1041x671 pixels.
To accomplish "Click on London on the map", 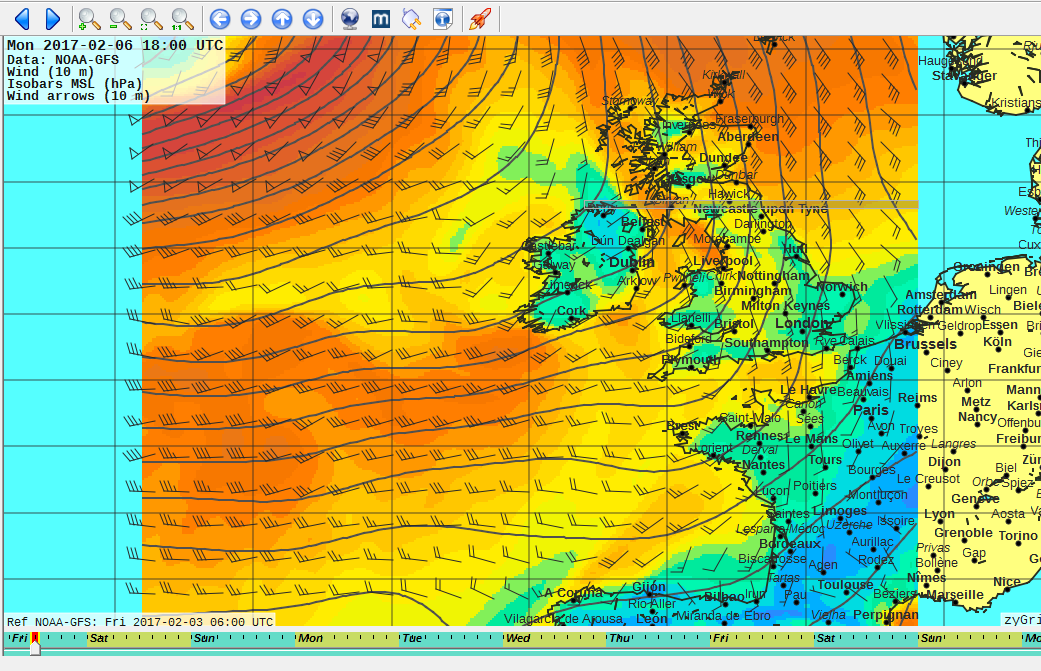I will coord(801,323).
